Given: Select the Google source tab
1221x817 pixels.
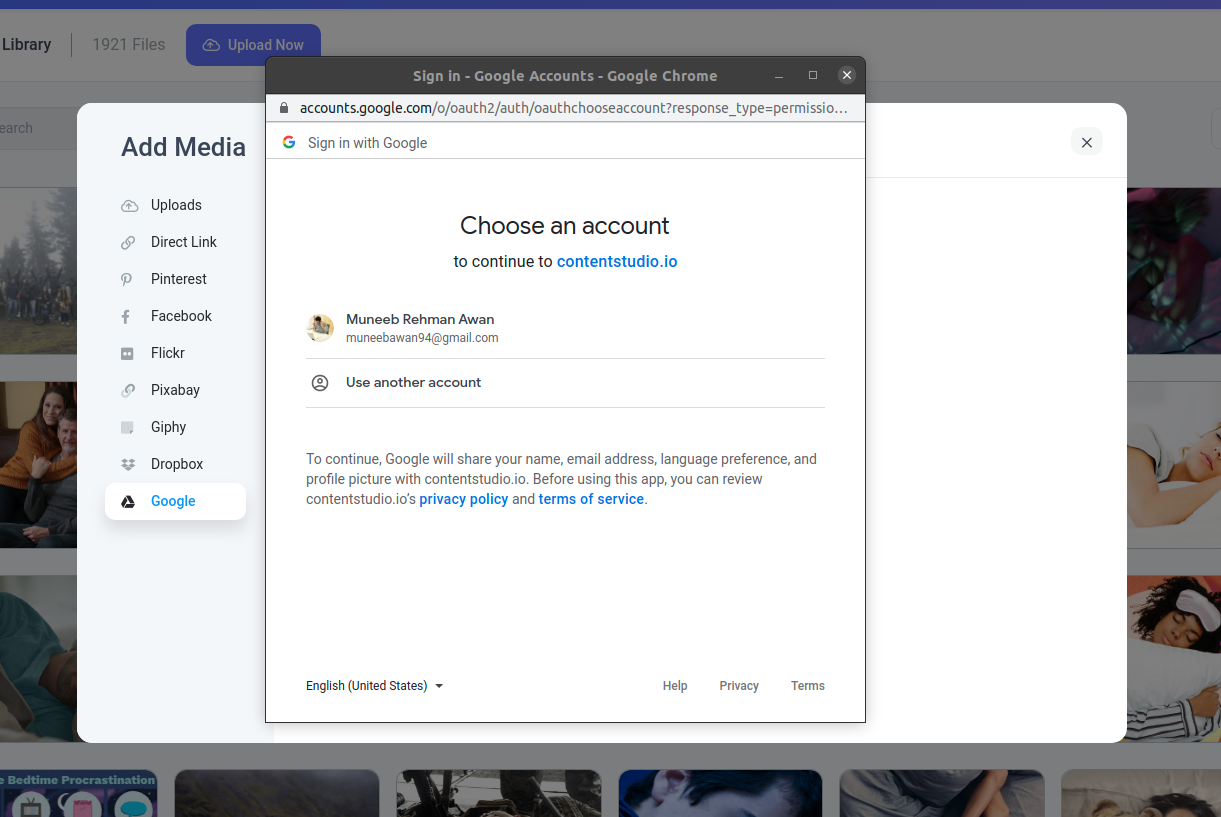Looking at the screenshot, I should coord(175,501).
